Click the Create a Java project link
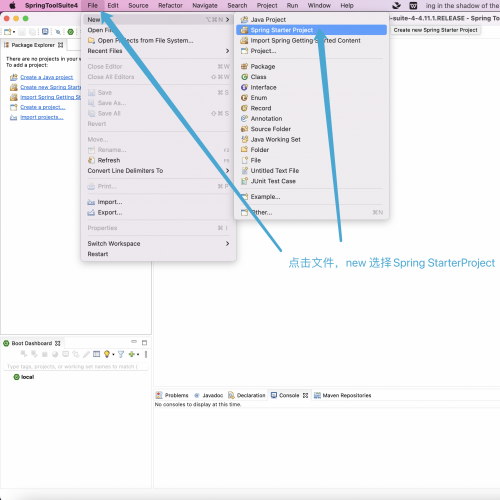 [47, 77]
